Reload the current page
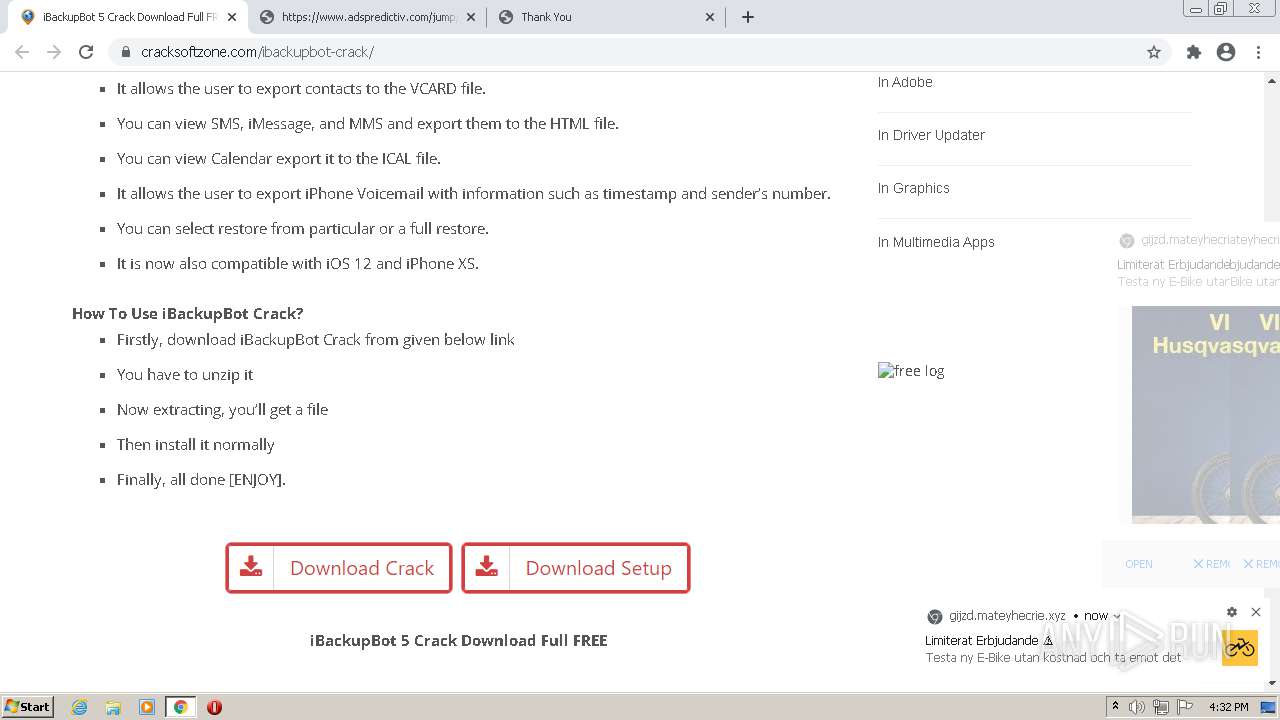 point(86,52)
